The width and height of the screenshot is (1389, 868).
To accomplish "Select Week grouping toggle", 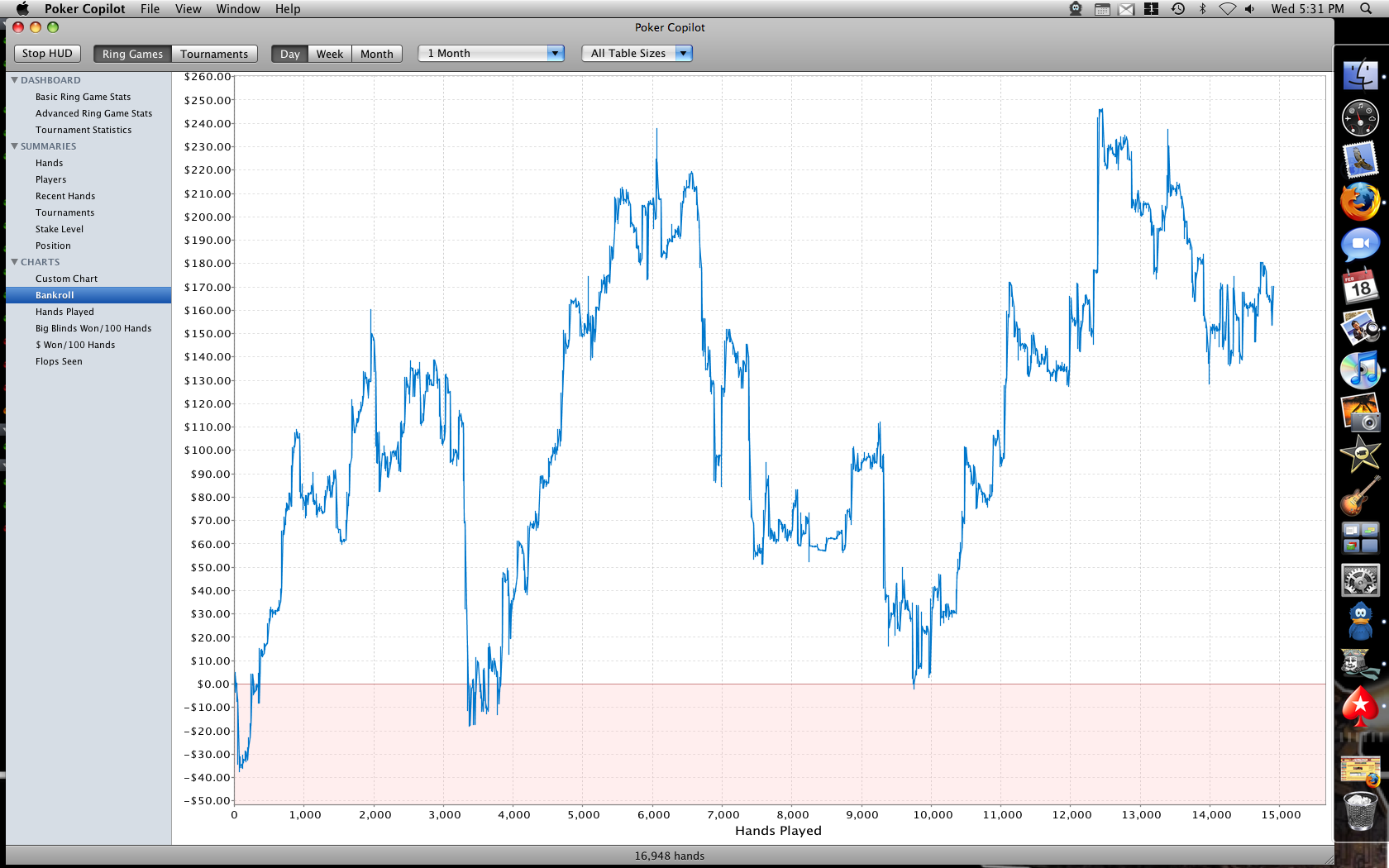I will pyautogui.click(x=329, y=54).
